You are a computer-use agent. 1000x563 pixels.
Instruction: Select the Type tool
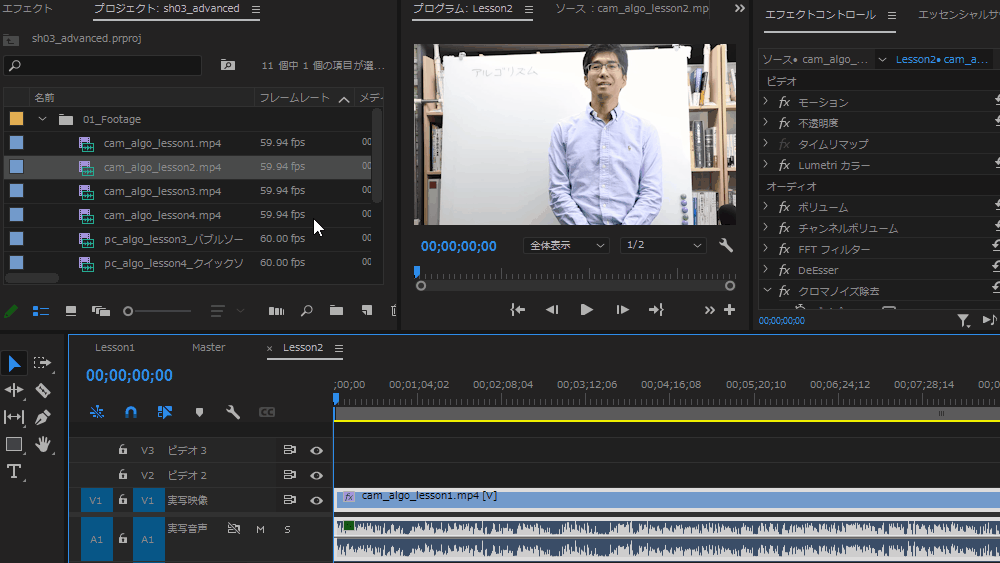pyautogui.click(x=14, y=471)
